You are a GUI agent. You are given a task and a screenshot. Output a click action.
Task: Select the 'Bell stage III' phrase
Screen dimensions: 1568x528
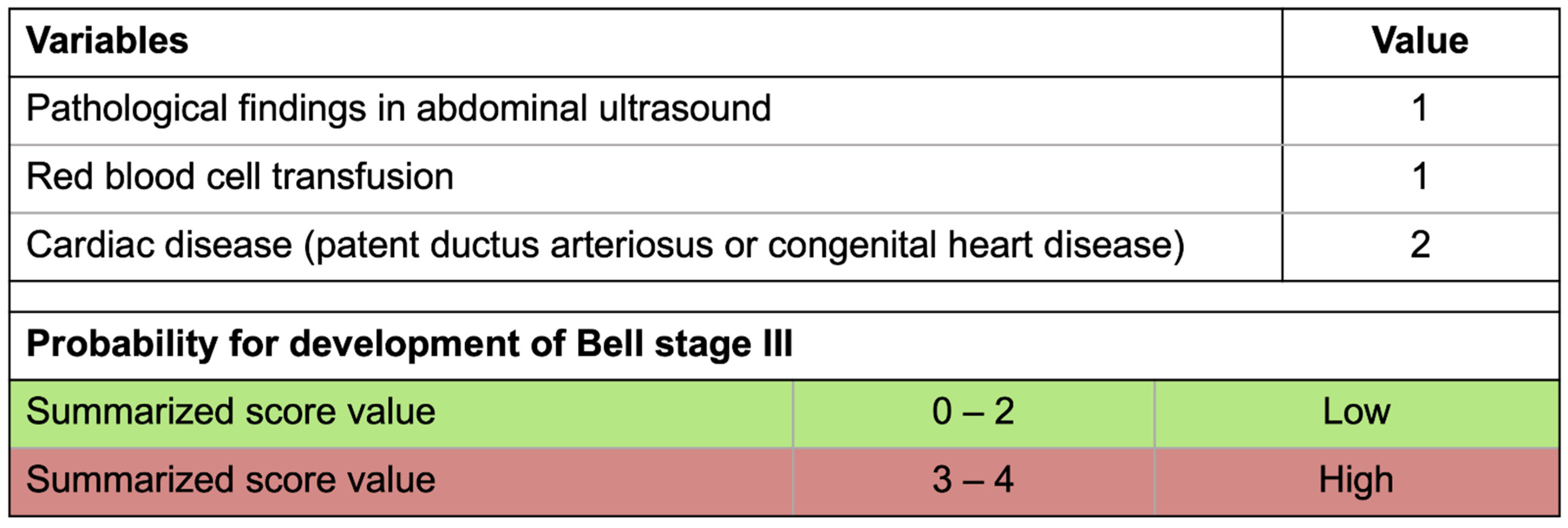tap(683, 344)
